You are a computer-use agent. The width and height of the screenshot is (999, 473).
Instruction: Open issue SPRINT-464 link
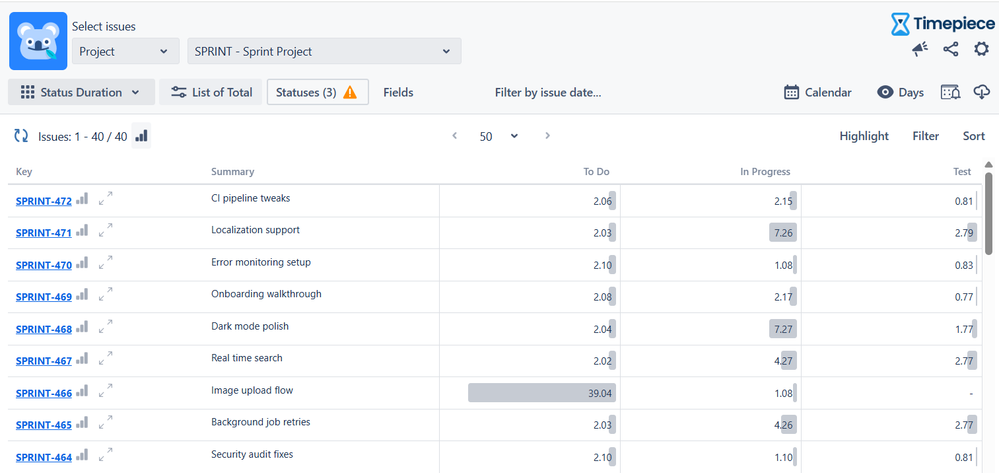click(43, 457)
